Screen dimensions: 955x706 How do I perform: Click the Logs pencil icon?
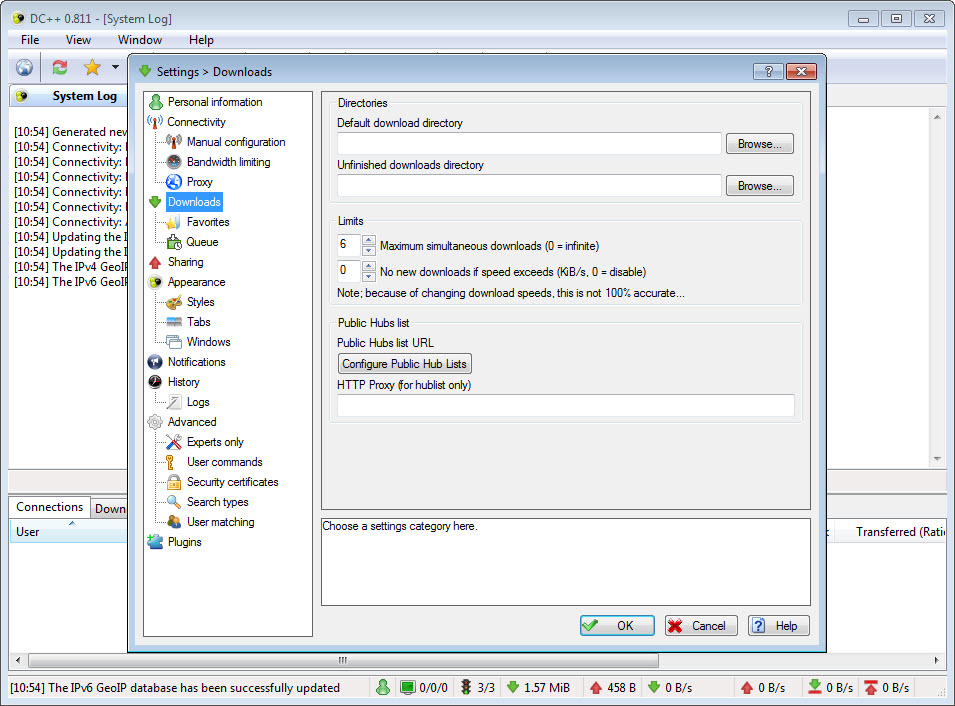(x=174, y=402)
